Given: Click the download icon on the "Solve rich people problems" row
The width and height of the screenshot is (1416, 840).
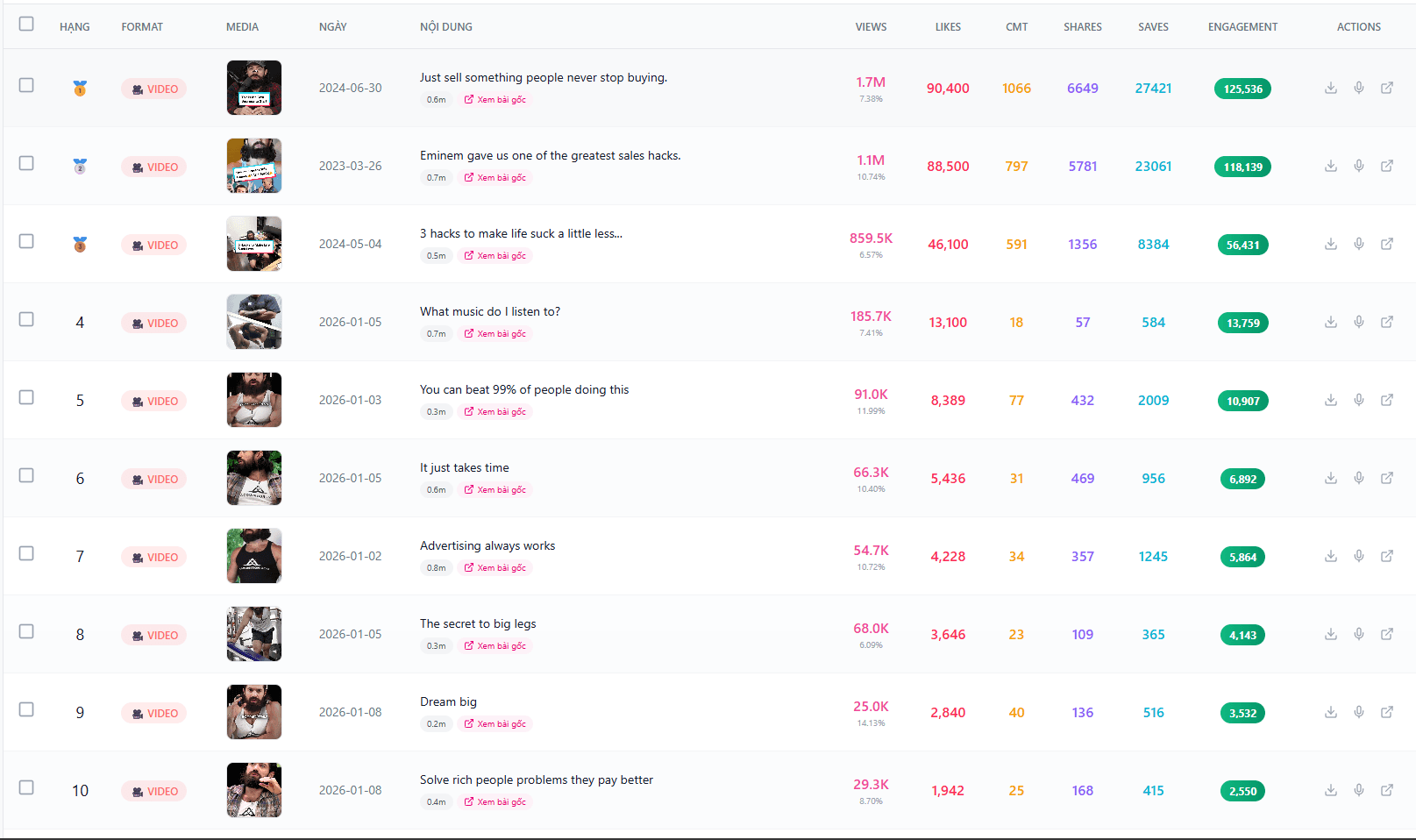Looking at the screenshot, I should (x=1330, y=790).
